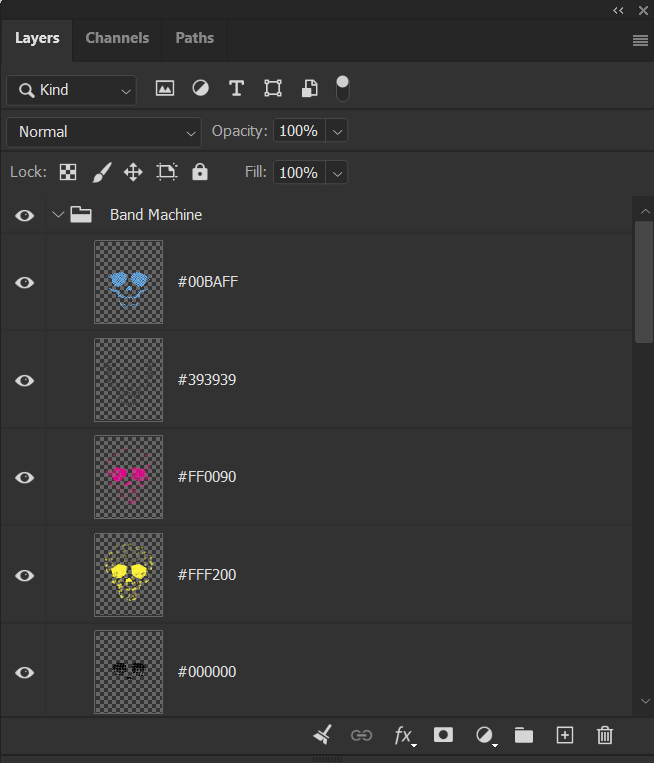Hide the #00BAFF layer

coord(24,282)
